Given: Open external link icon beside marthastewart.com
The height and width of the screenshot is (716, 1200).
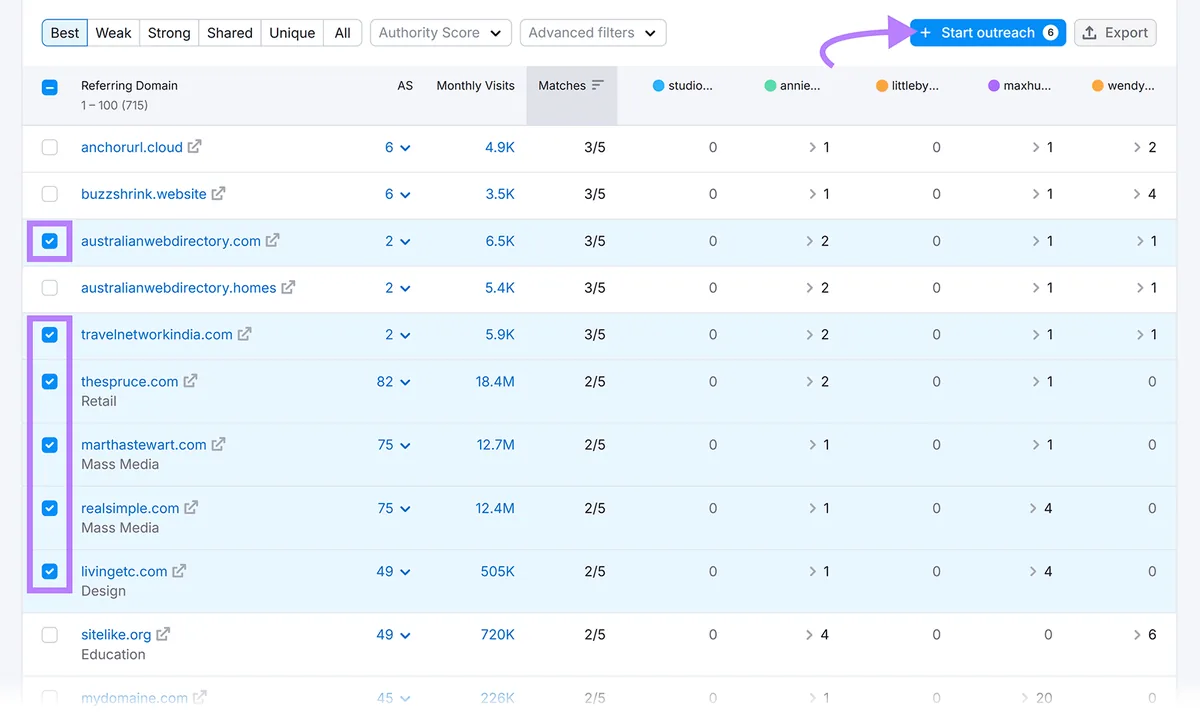Looking at the screenshot, I should pos(219,445).
